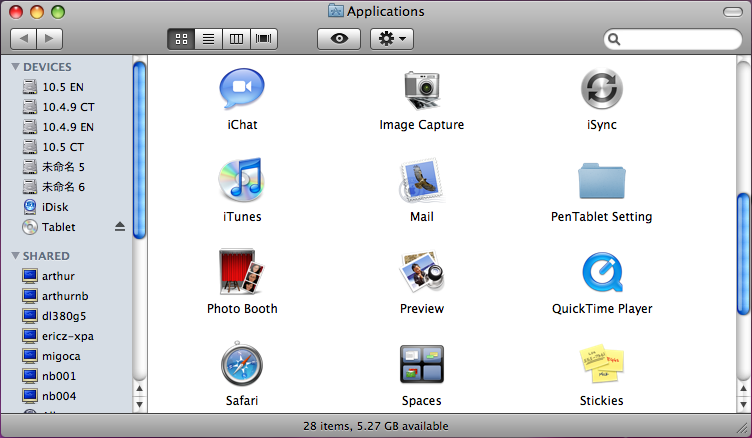The height and width of the screenshot is (438, 752).
Task: Select the Mail stamp icon
Action: click(421, 180)
